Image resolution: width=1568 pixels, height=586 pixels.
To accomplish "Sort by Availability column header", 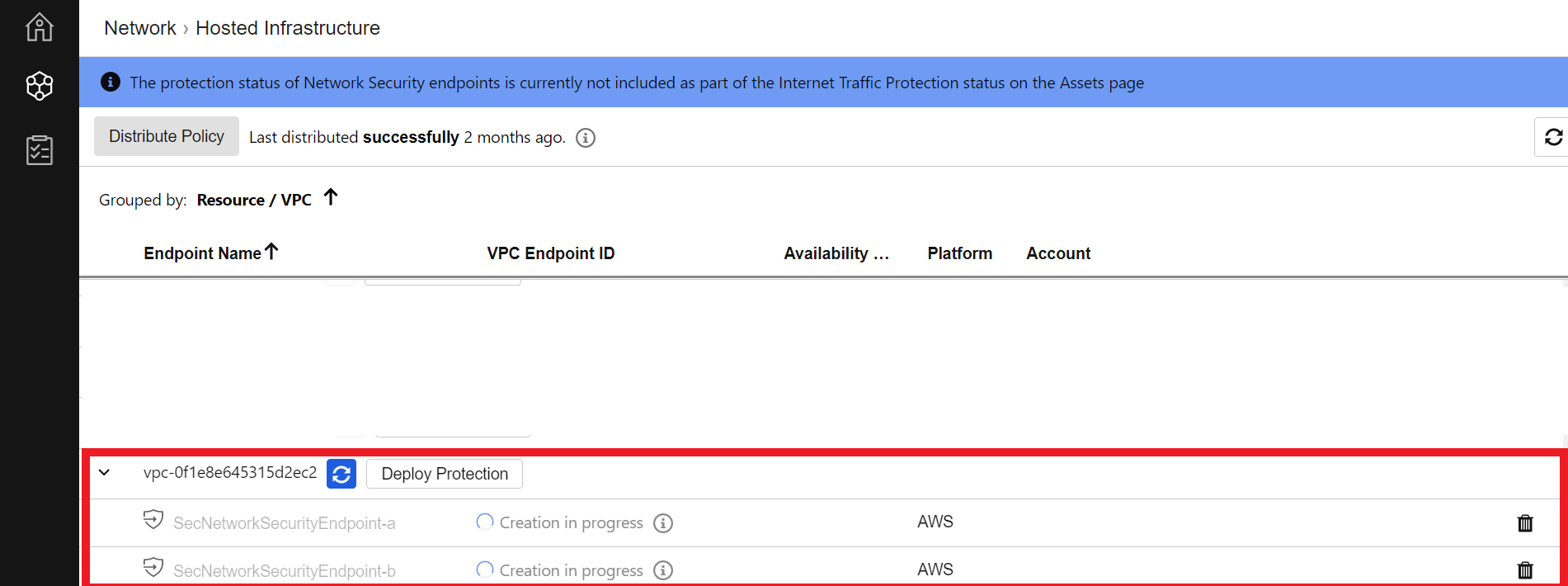I will 836,253.
